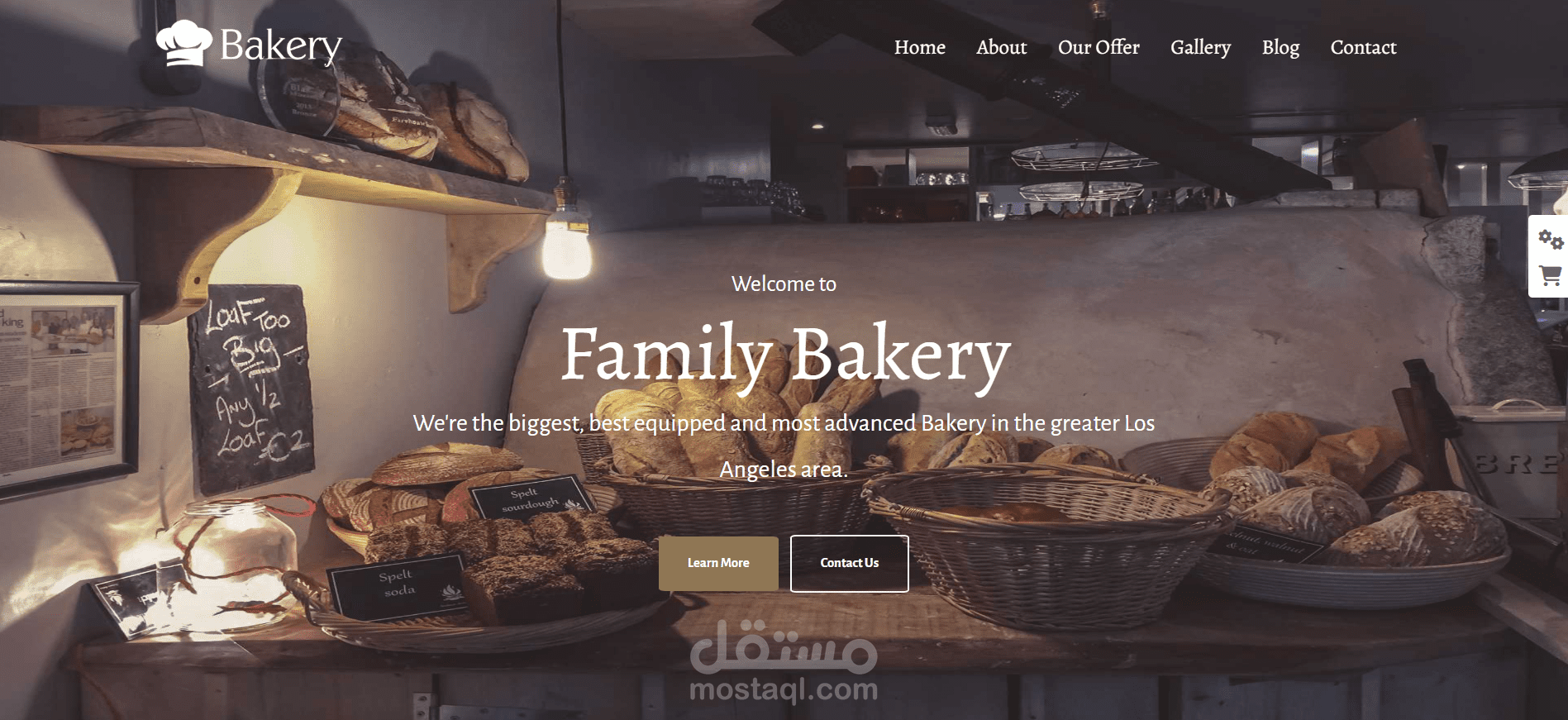This screenshot has width=1568, height=720.
Task: Select Our Offer in the navbar
Action: pyautogui.click(x=1099, y=47)
